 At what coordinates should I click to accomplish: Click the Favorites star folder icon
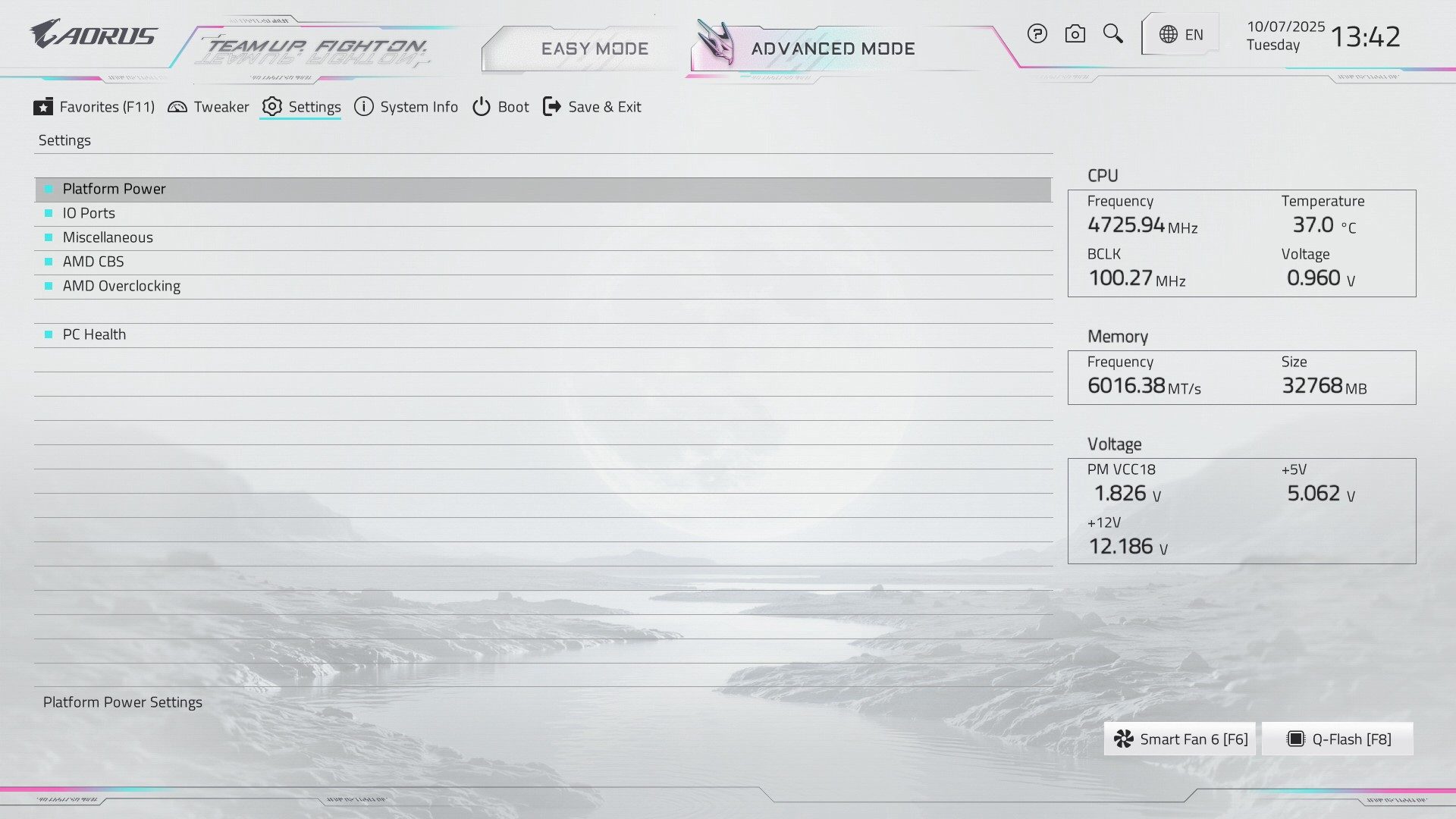pos(43,107)
